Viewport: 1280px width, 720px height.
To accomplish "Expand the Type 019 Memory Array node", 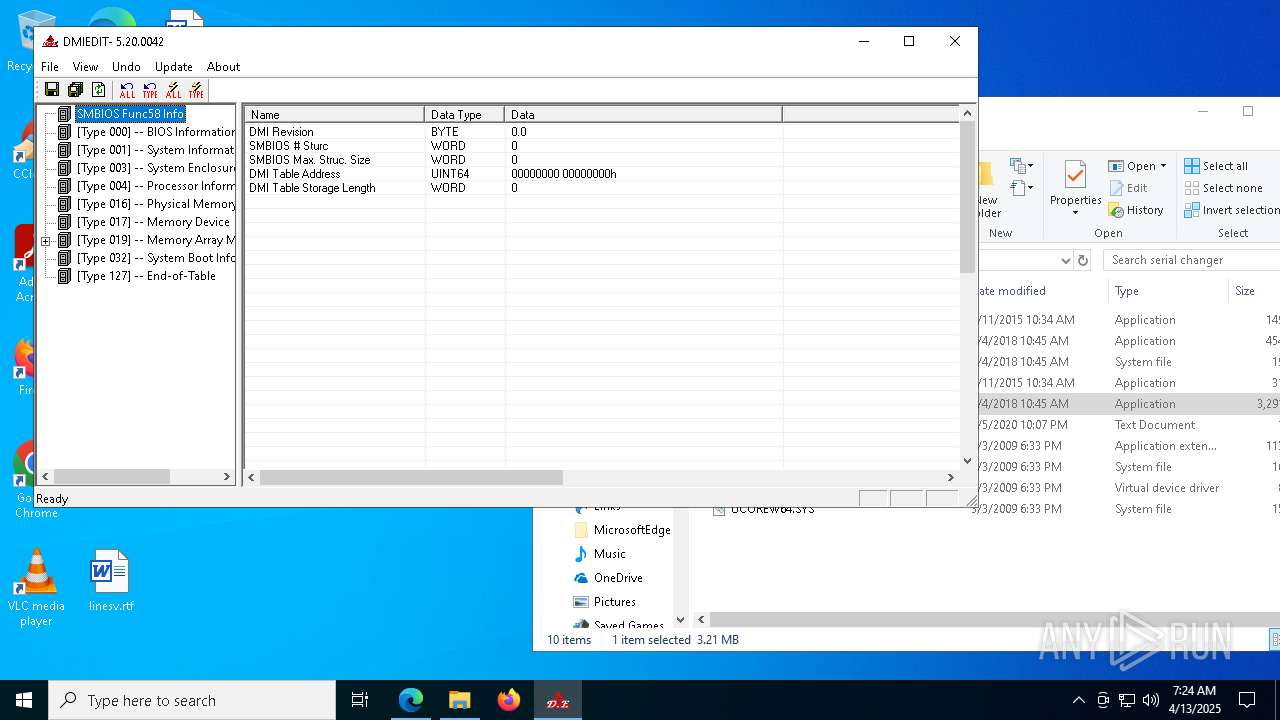I will pos(46,241).
